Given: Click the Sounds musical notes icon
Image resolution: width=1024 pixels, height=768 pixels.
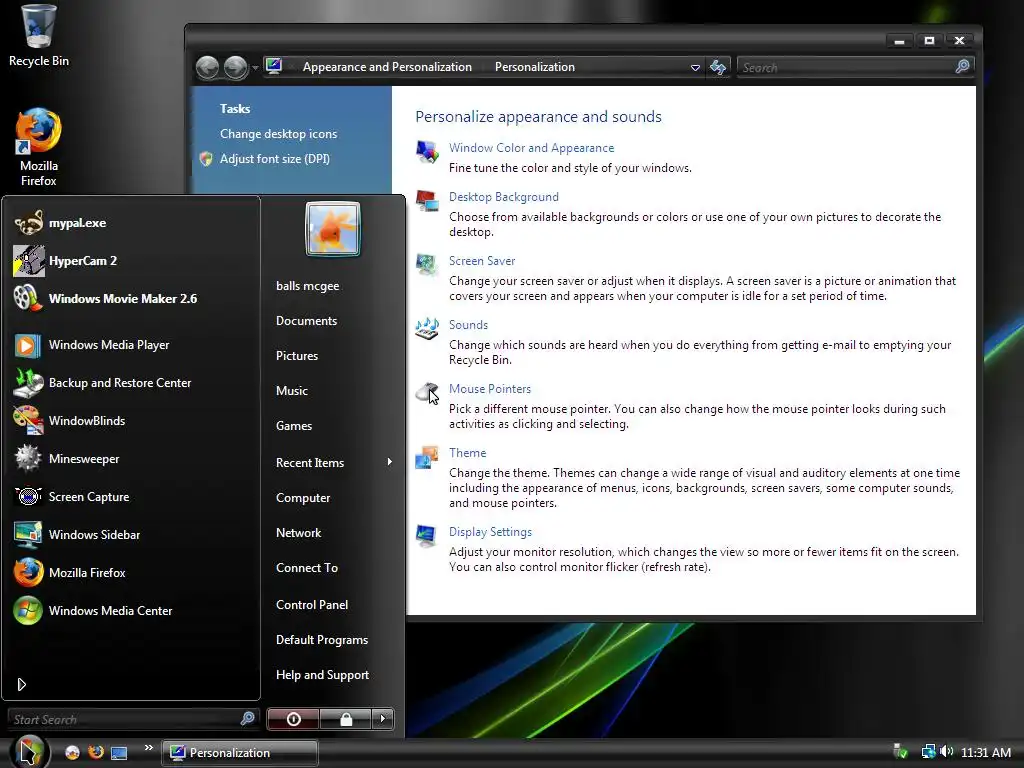Looking at the screenshot, I should click(x=427, y=328).
